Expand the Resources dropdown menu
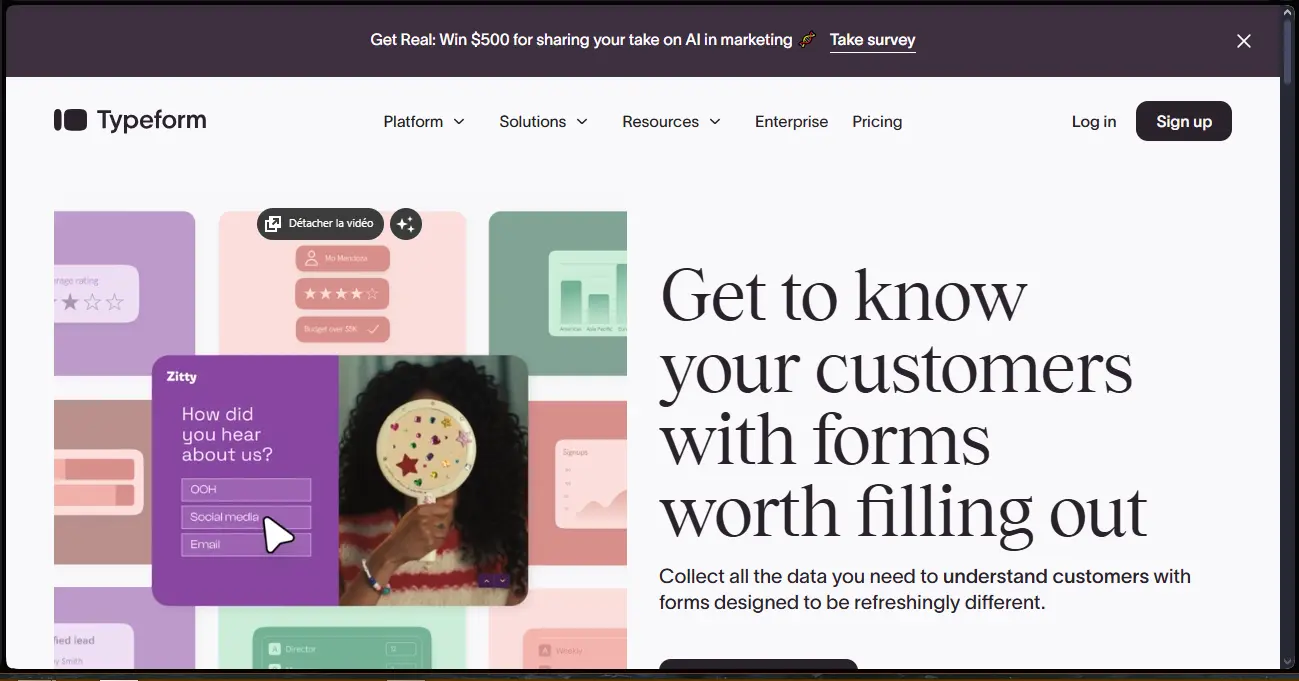This screenshot has width=1299, height=681. [671, 121]
